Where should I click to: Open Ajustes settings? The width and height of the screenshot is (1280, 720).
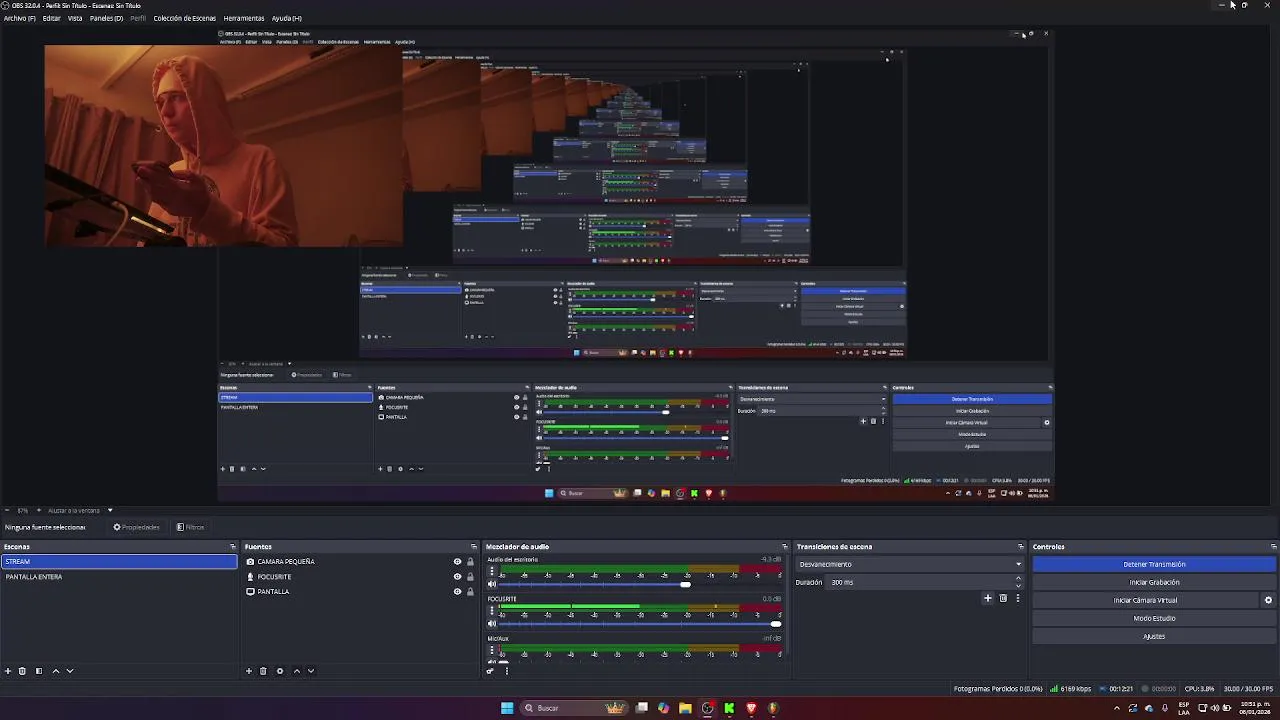(1154, 636)
